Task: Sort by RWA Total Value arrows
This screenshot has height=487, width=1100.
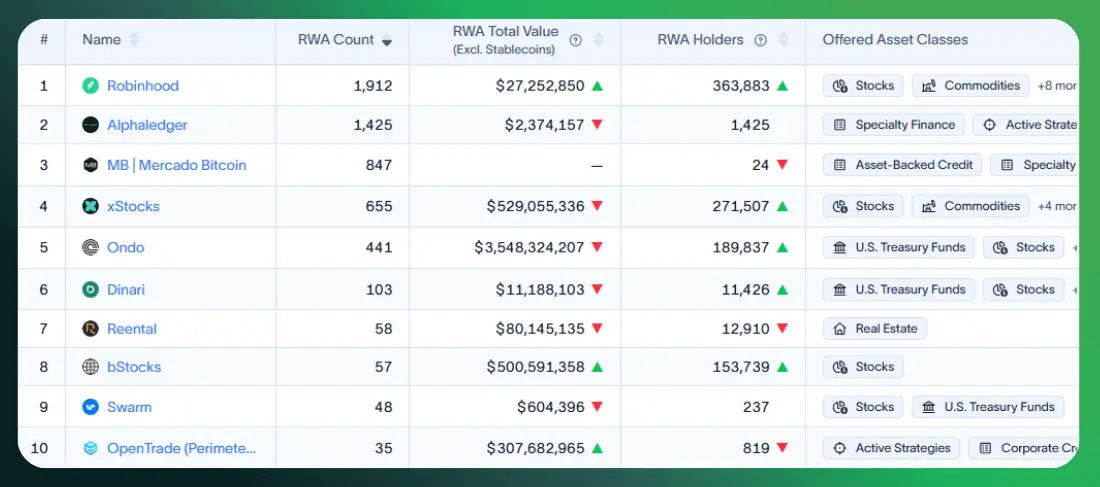Action: (598, 40)
